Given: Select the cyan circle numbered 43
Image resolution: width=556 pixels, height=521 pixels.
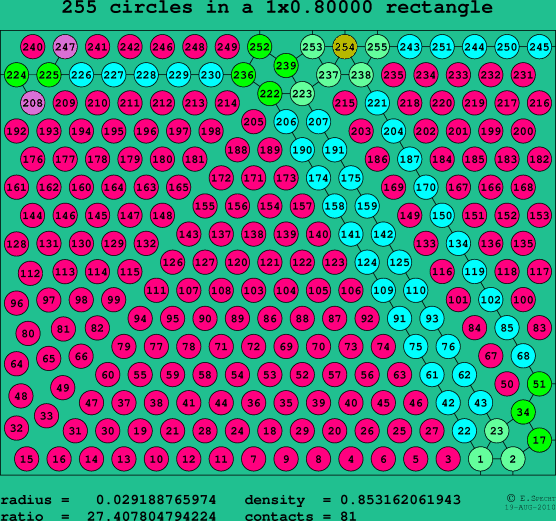Looking at the screenshot, I should pyautogui.click(x=480, y=403).
